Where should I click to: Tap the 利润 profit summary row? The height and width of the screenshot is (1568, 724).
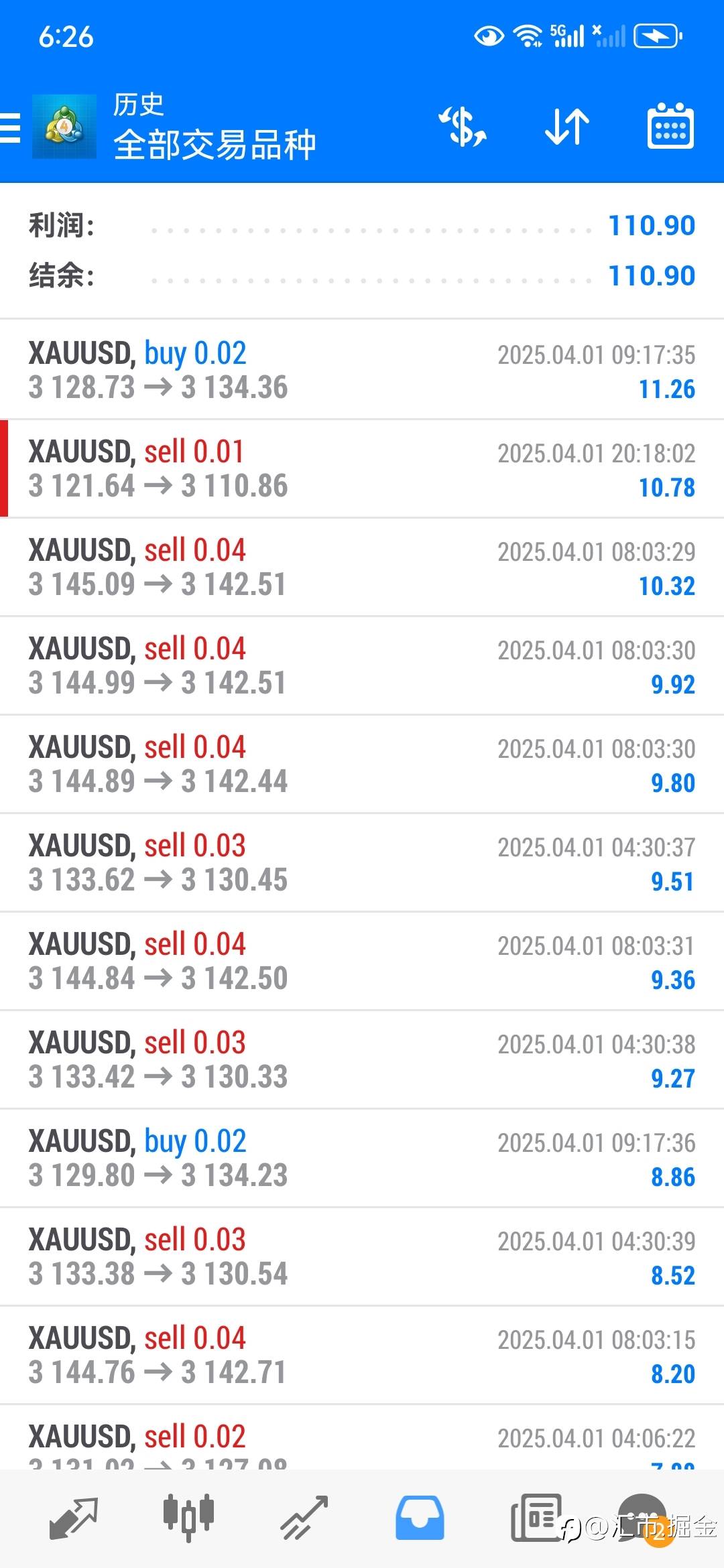click(x=362, y=226)
